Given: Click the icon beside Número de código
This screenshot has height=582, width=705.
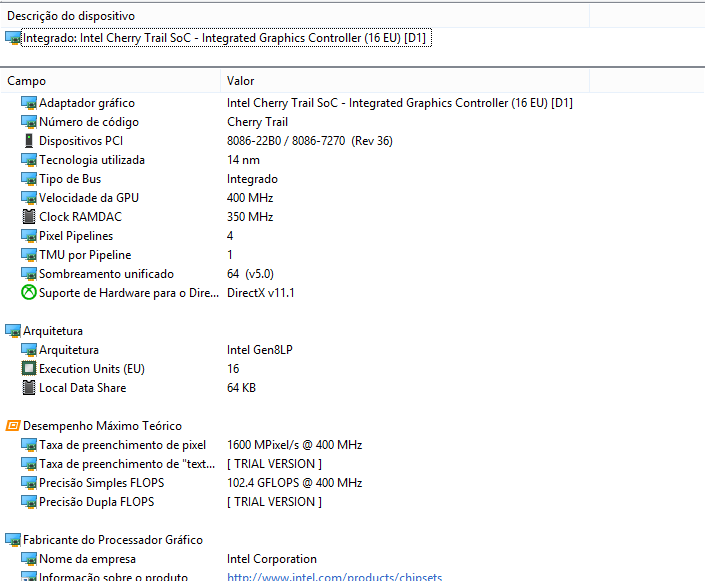Looking at the screenshot, I should [x=29, y=122].
